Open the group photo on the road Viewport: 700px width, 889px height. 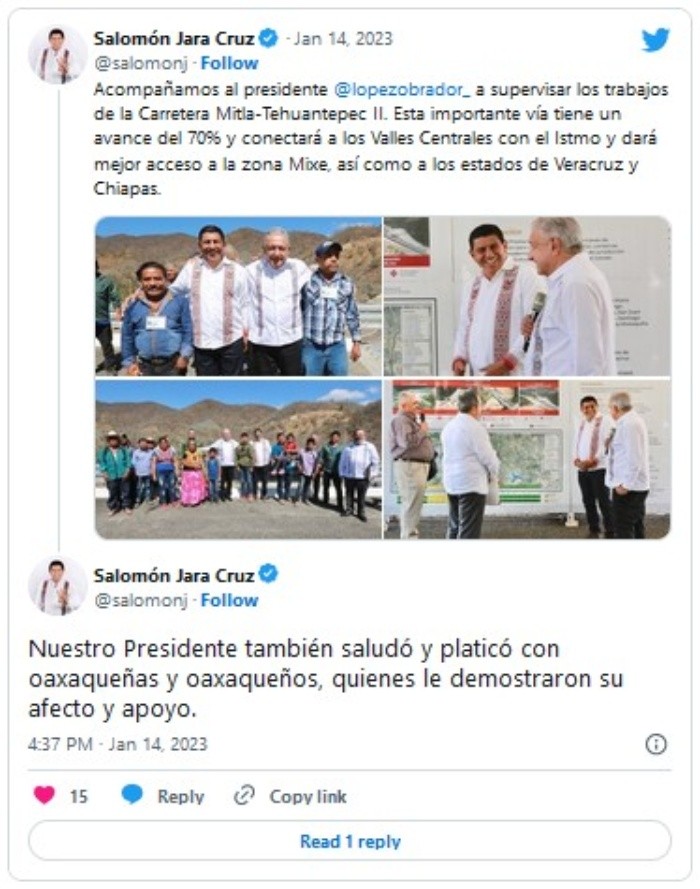238,459
